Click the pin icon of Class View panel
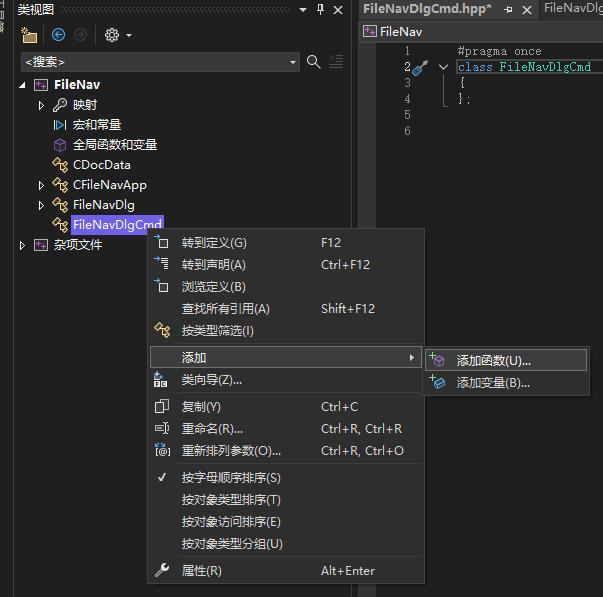The height and width of the screenshot is (597, 603). coord(320,9)
